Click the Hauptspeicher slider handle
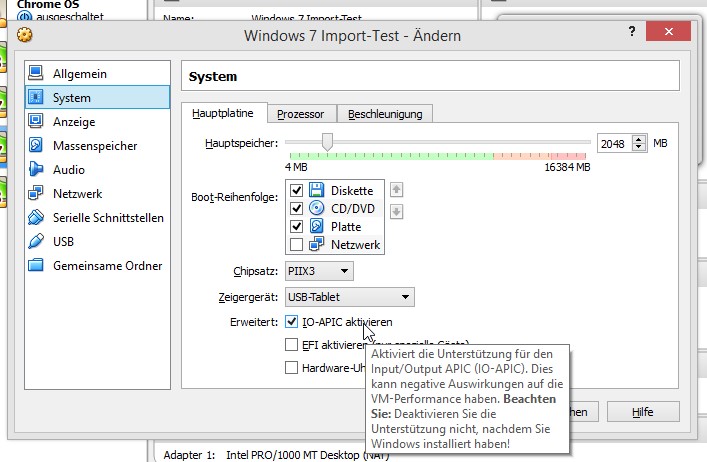 (x=327, y=142)
